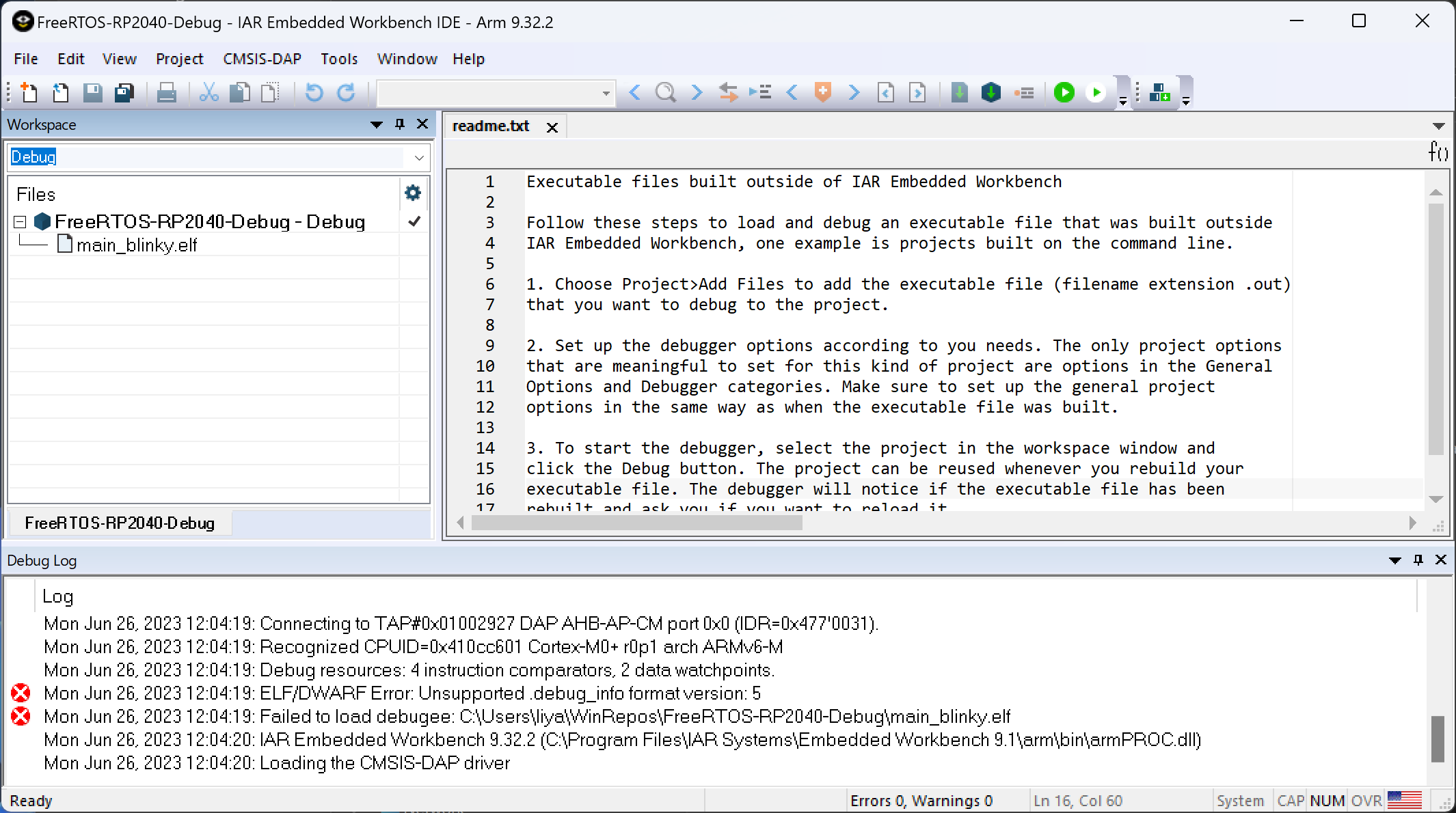The width and height of the screenshot is (1456, 813).
Task: Toggle the checkmark beside FreeRTOS-RP2040-Debug project
Action: [413, 221]
